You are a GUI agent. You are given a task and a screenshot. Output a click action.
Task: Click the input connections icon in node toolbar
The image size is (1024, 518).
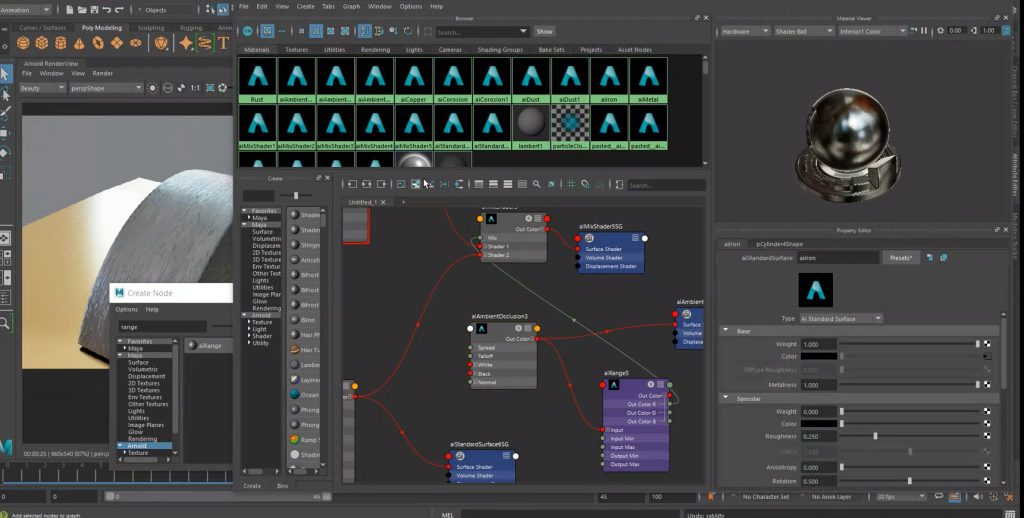pyautogui.click(x=352, y=185)
